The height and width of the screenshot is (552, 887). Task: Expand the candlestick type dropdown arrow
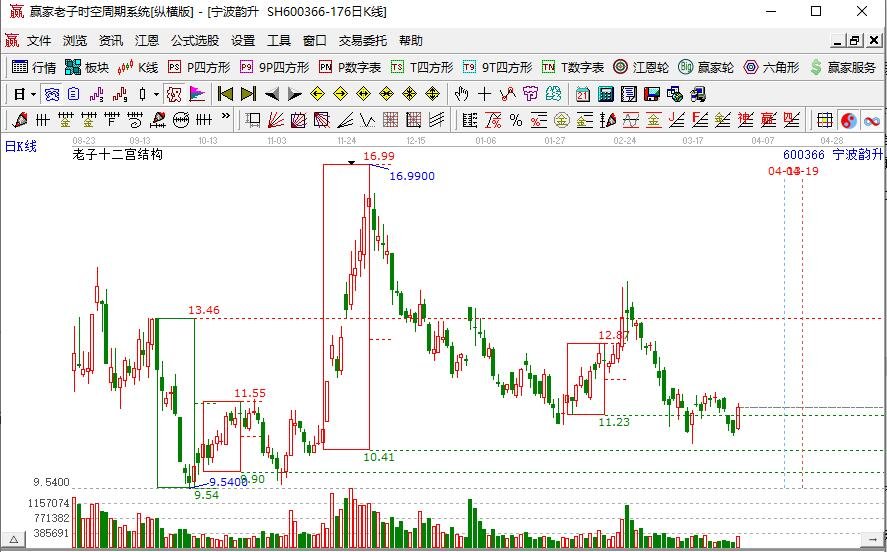click(x=156, y=94)
